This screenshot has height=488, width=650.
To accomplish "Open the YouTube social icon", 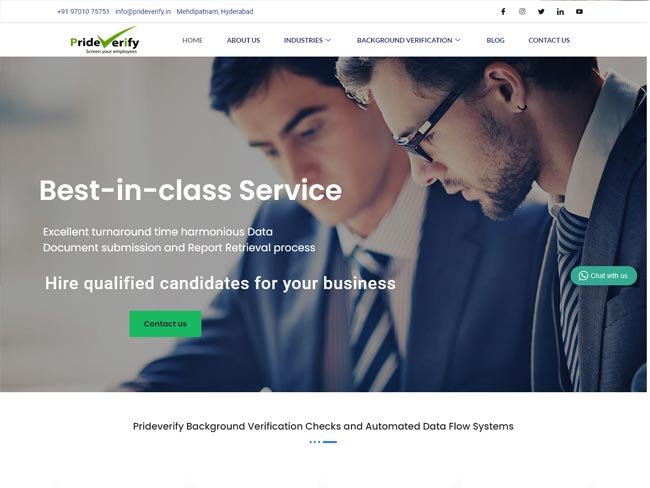I will click(x=579, y=12).
